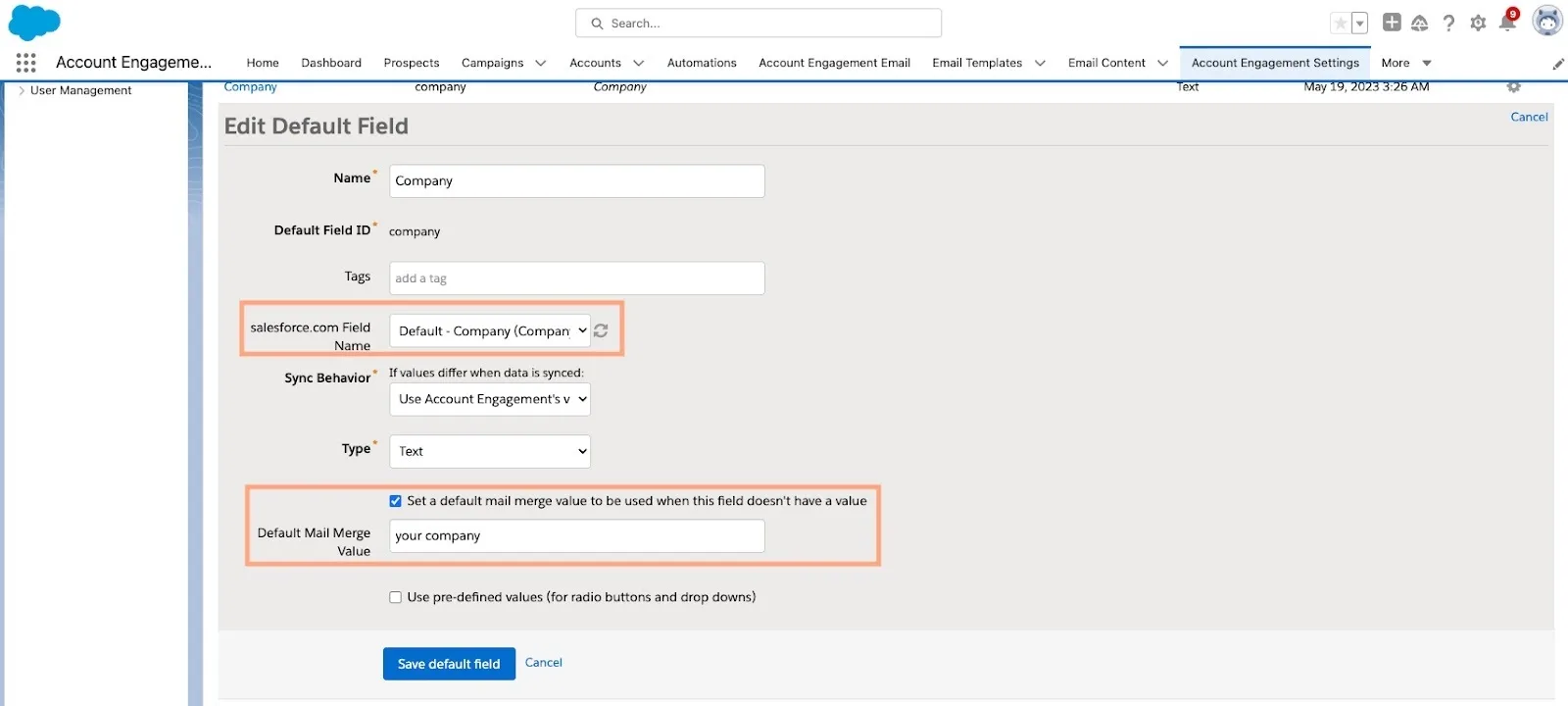Open the Setup gear icon
This screenshot has height=706, width=1568.
[1478, 23]
